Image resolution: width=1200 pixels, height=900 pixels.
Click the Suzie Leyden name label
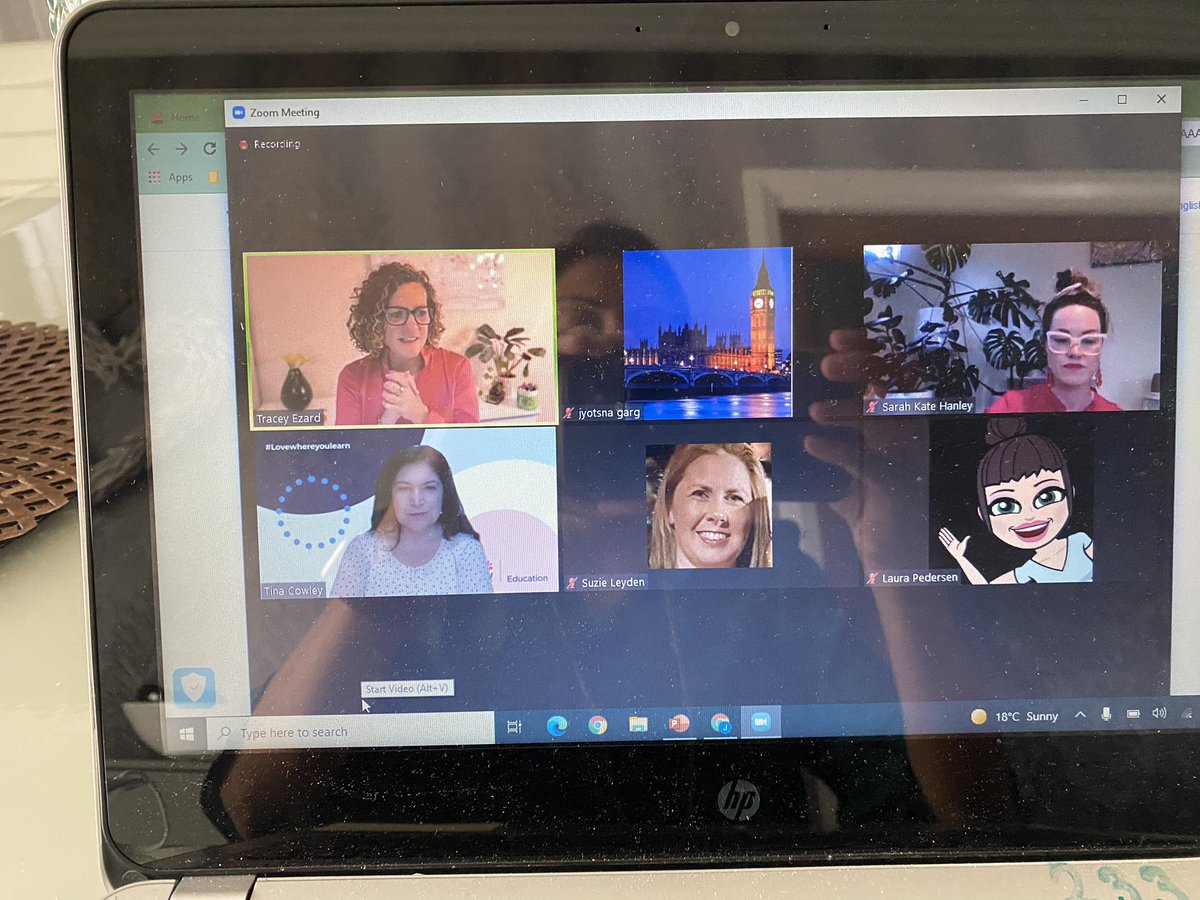pos(612,583)
